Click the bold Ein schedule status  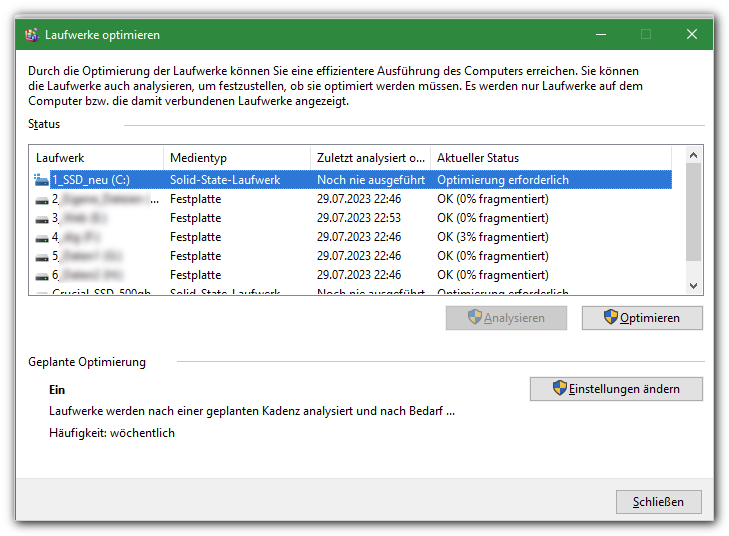(57, 390)
